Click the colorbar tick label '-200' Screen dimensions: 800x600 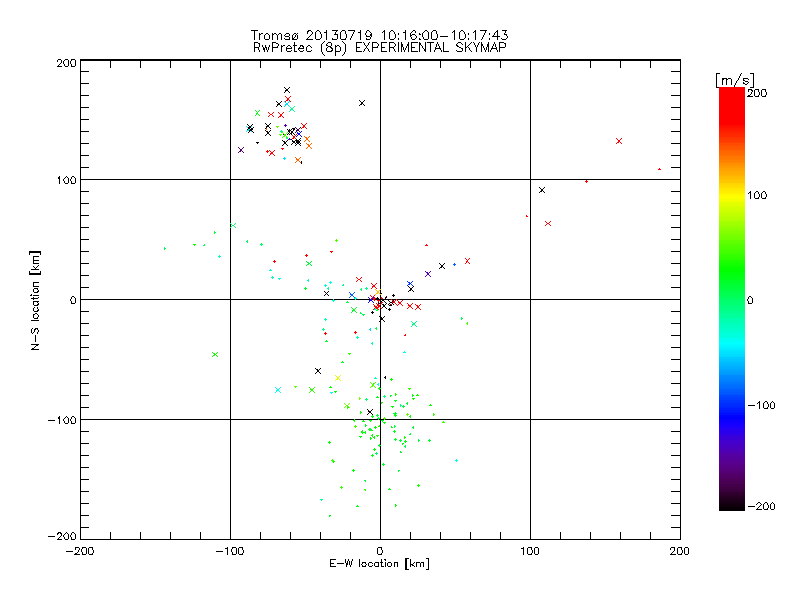(761, 506)
